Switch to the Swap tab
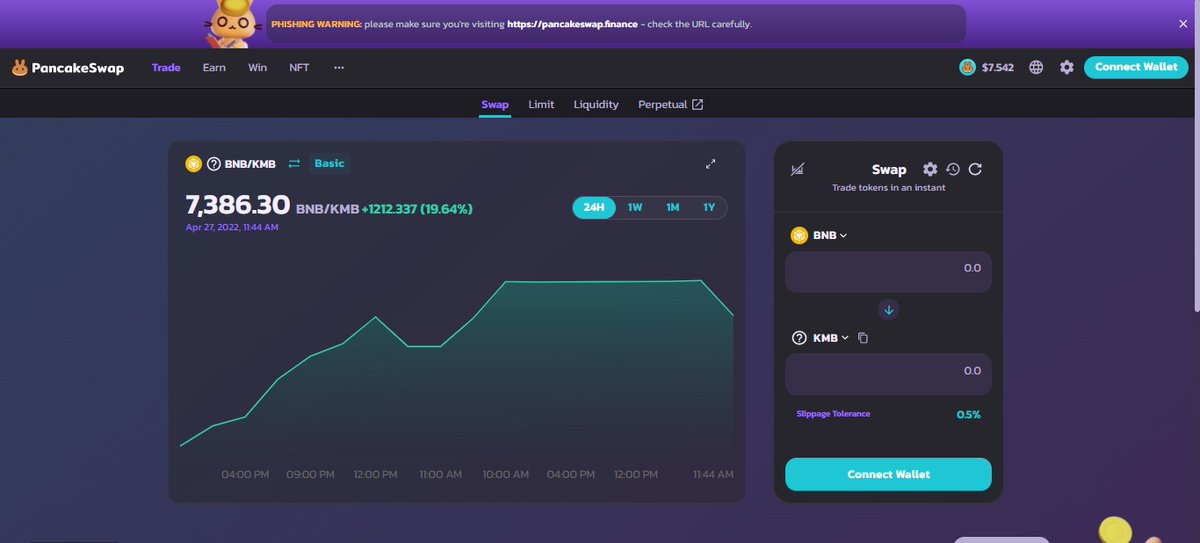This screenshot has height=543, width=1200. point(495,104)
